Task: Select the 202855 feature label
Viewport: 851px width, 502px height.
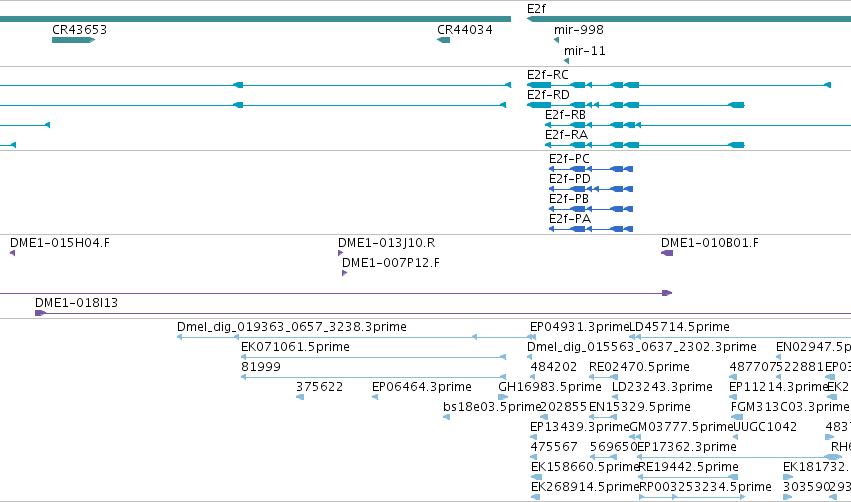Action: point(564,408)
